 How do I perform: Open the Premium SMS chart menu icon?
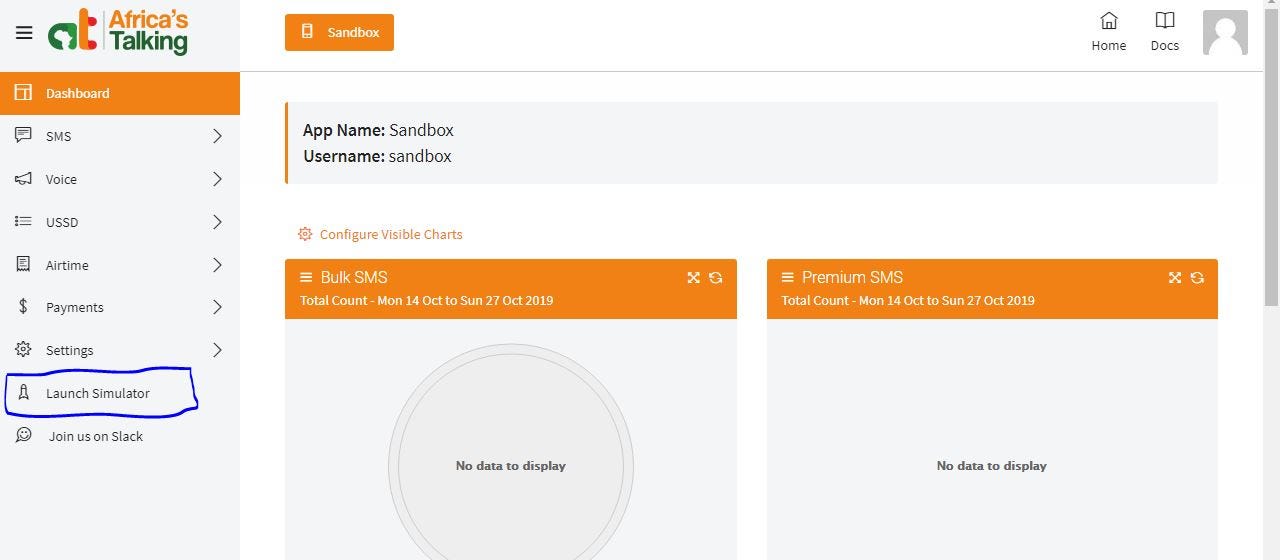788,277
